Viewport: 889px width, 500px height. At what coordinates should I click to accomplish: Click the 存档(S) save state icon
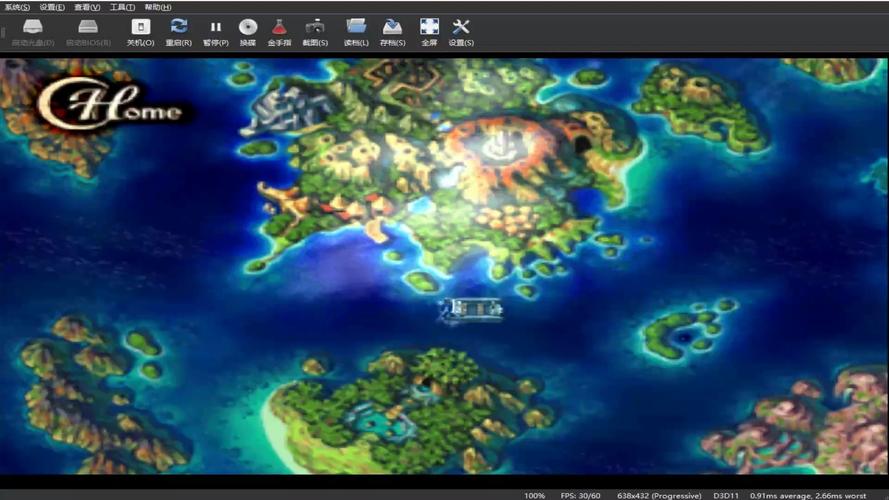point(392,27)
